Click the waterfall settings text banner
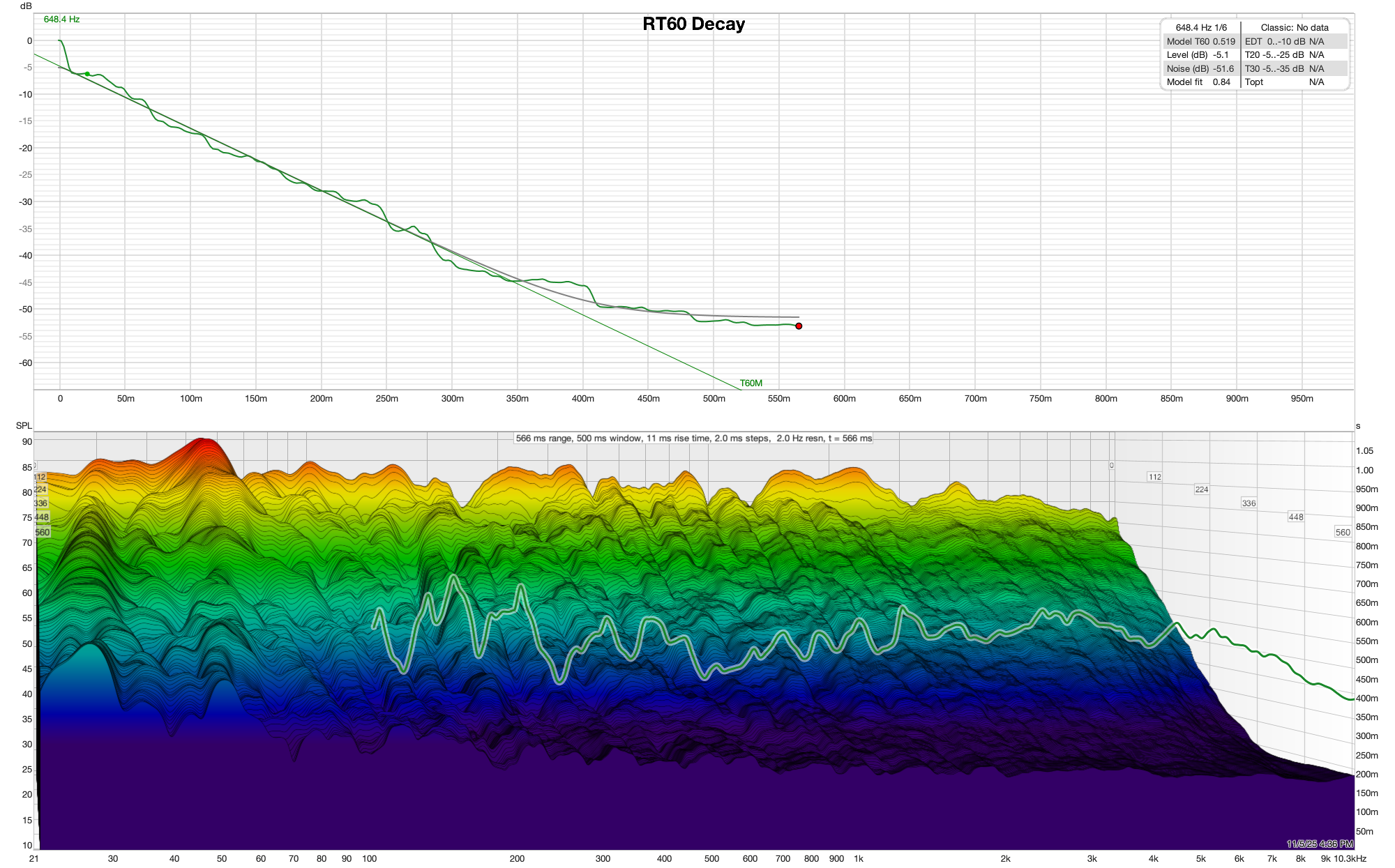1395x868 pixels. [x=693, y=438]
